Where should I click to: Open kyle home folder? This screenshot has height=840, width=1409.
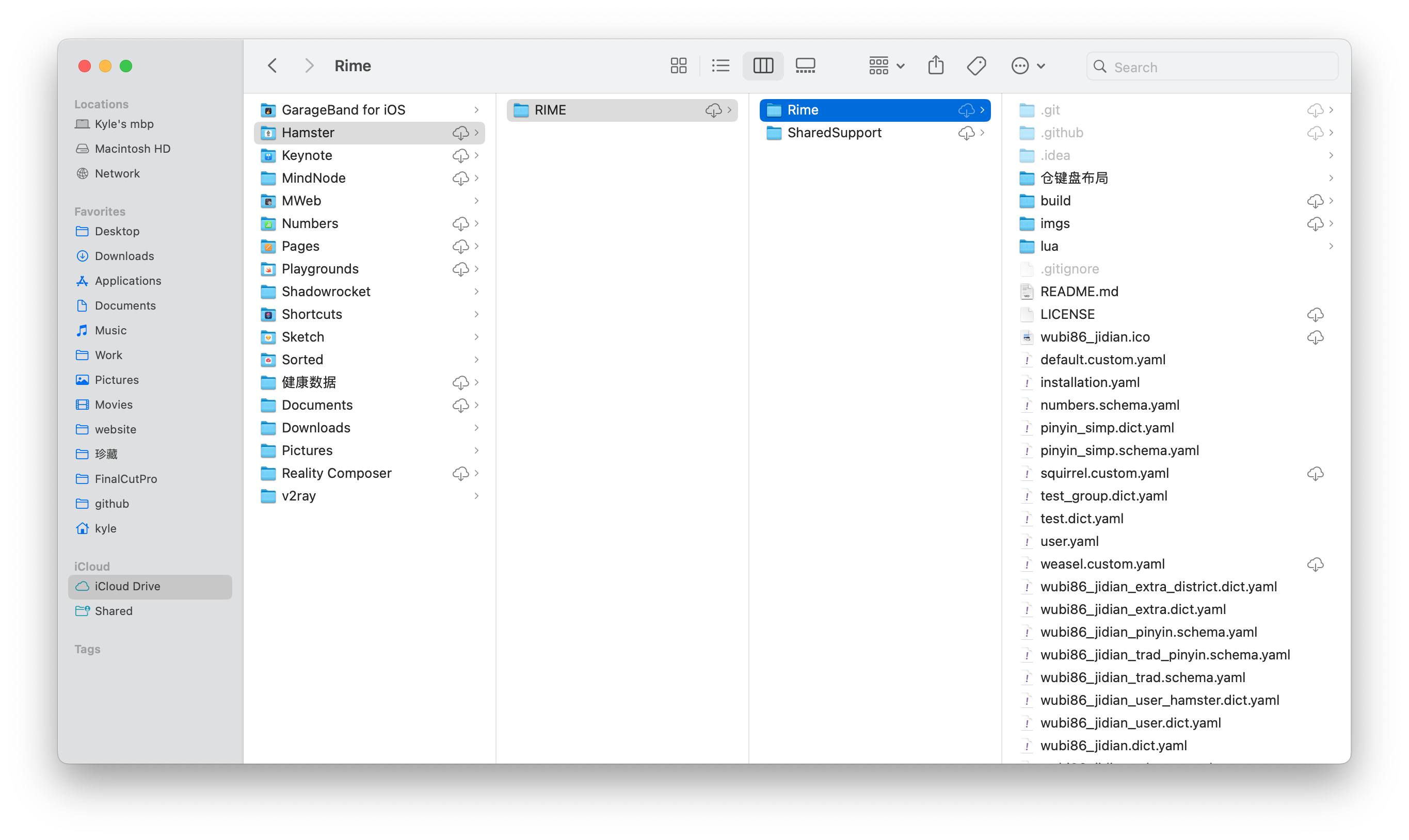151,528
